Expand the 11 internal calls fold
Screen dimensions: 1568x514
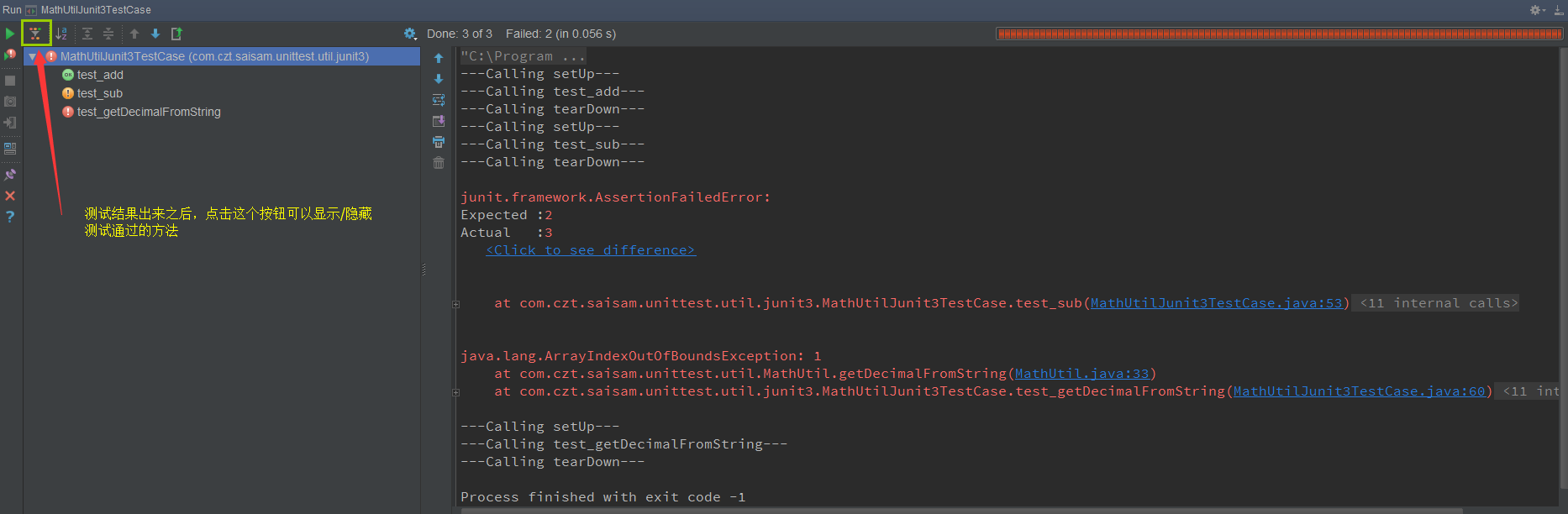pyautogui.click(x=1439, y=303)
